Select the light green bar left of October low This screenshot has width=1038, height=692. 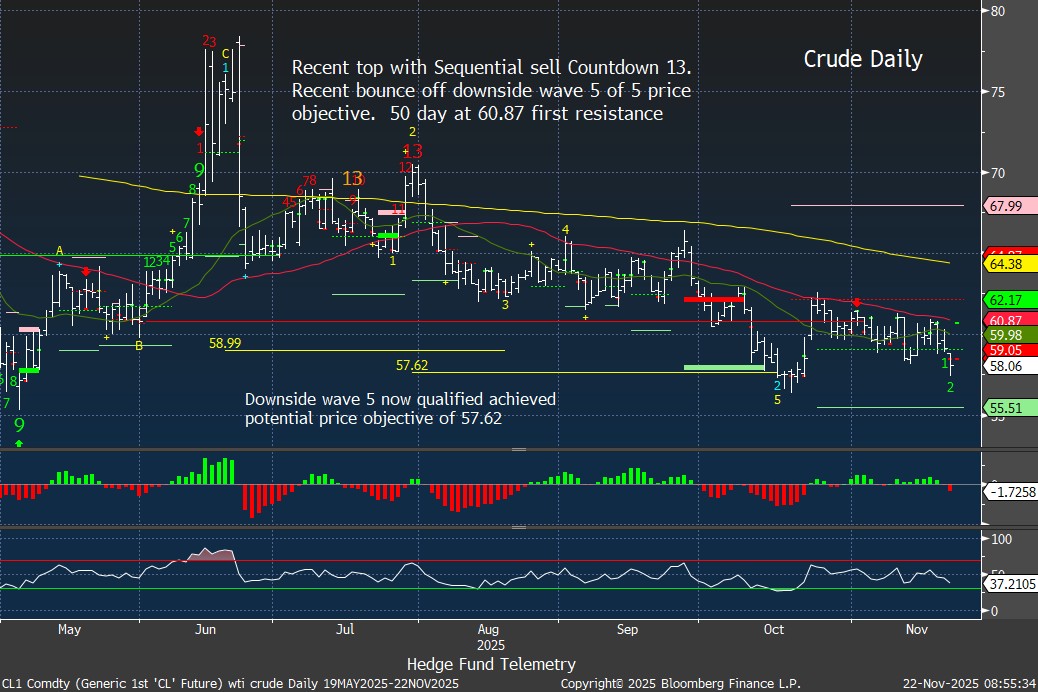click(x=723, y=367)
